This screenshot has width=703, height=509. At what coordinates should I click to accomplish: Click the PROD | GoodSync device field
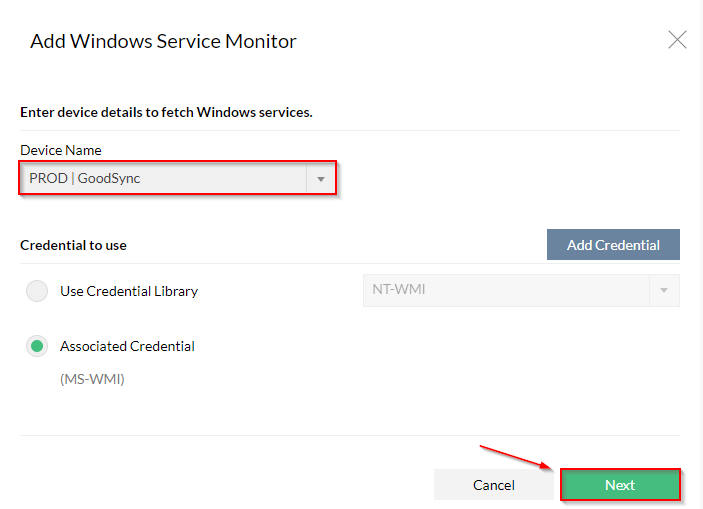178,178
